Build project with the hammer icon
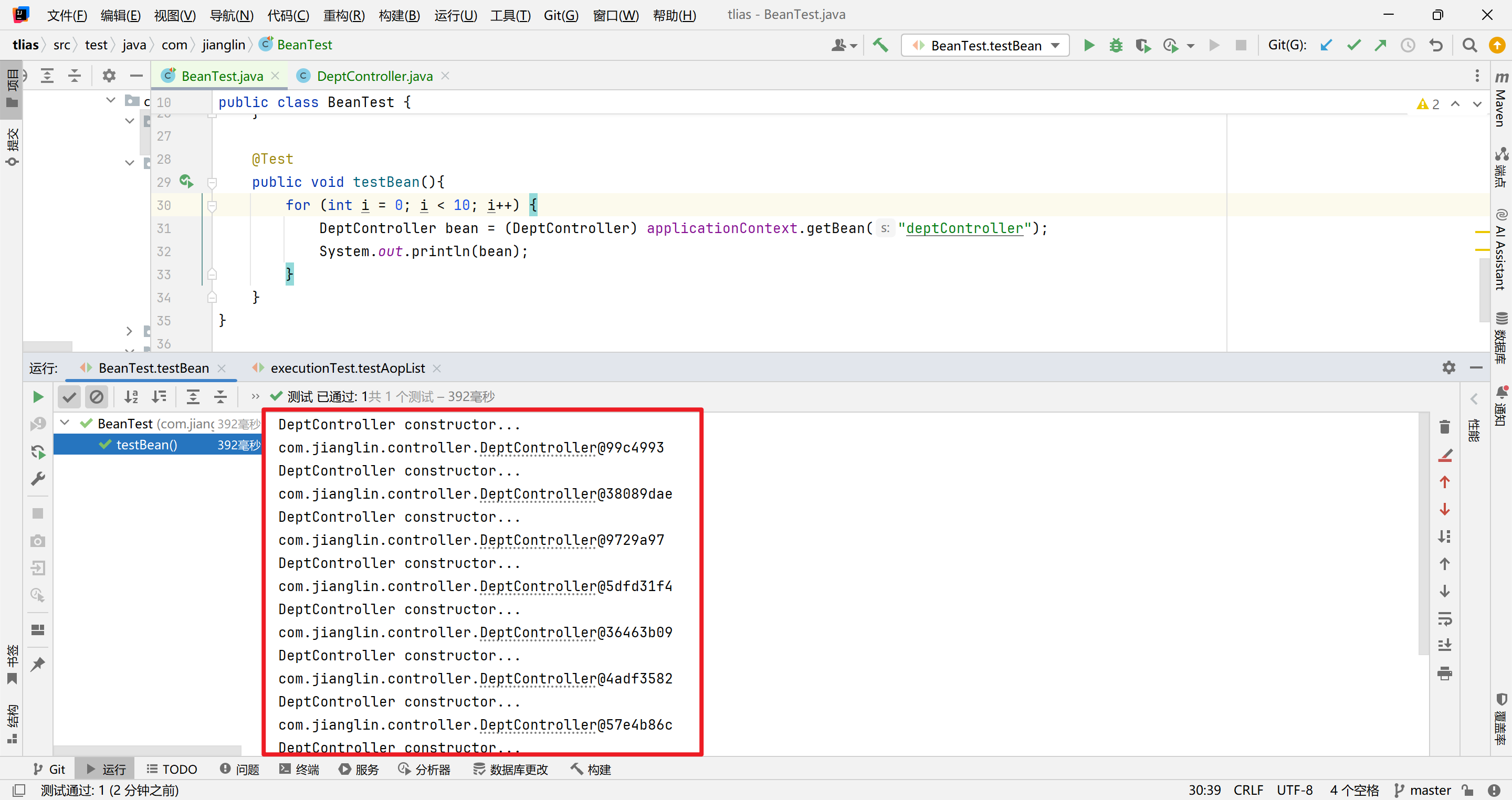The image size is (1512, 800). coord(880,45)
